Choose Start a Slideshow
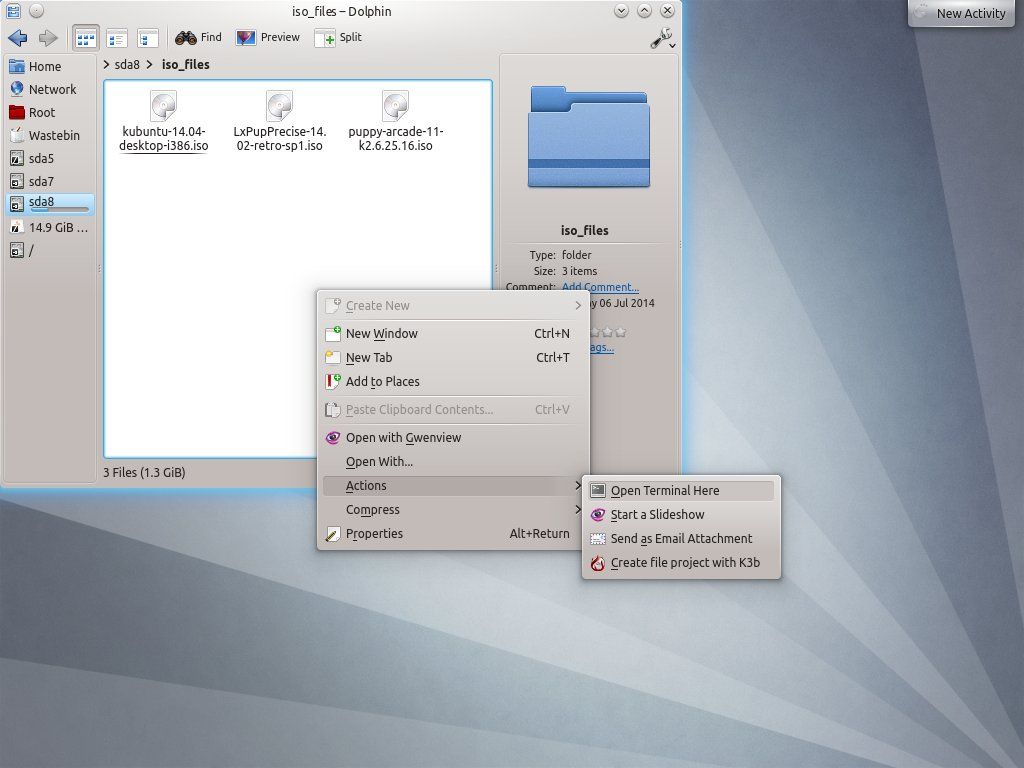This screenshot has width=1024, height=768. point(680,515)
